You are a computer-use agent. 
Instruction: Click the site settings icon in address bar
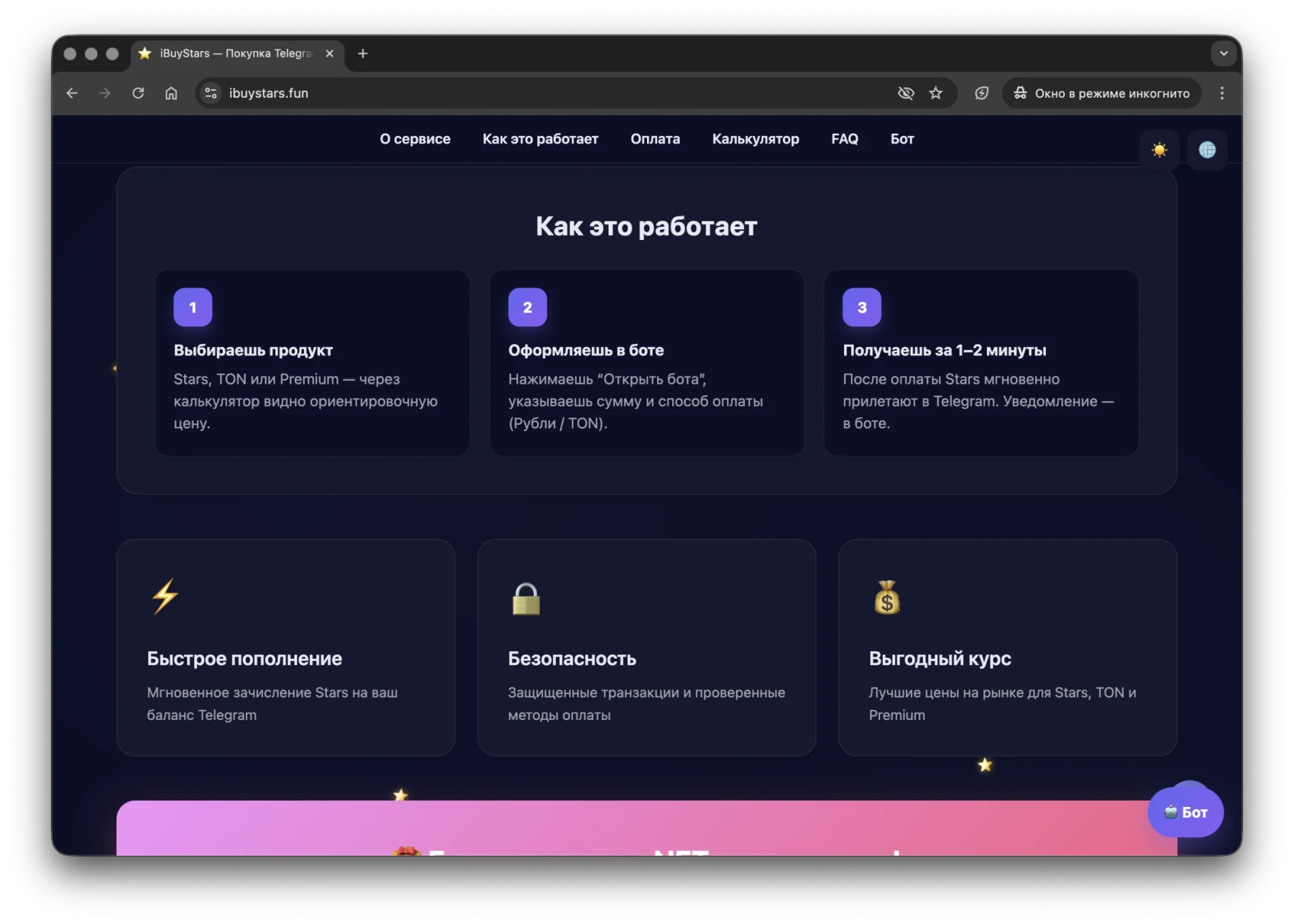[210, 93]
